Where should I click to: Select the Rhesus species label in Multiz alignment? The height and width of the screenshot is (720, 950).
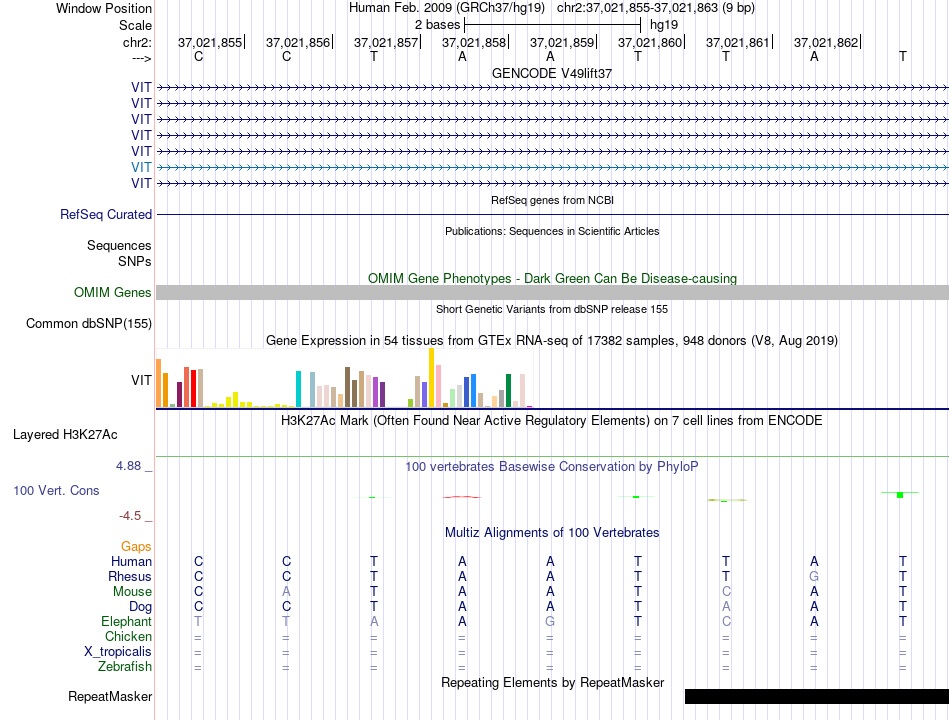coord(130,576)
